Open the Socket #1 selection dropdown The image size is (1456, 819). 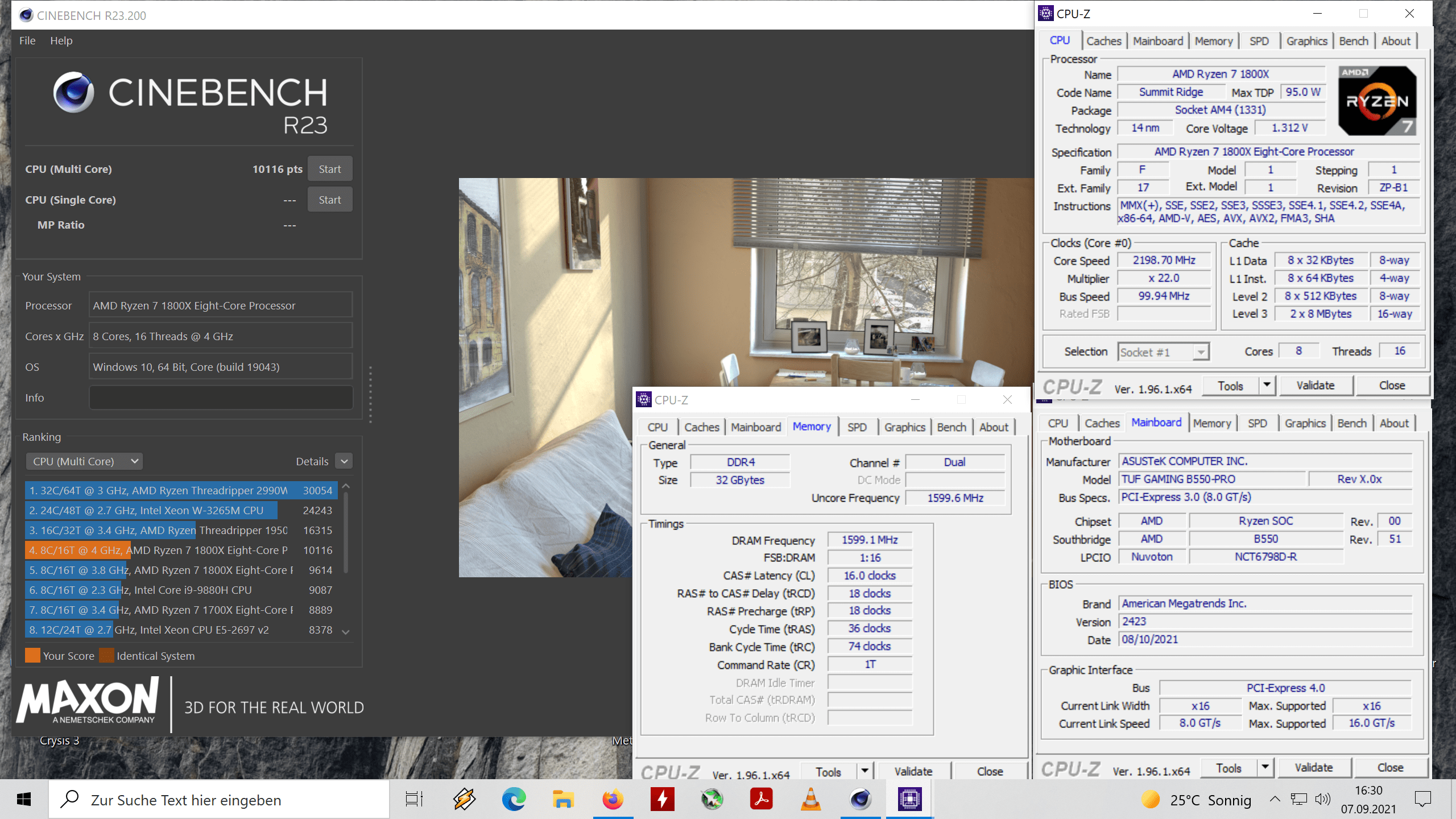click(x=1163, y=352)
